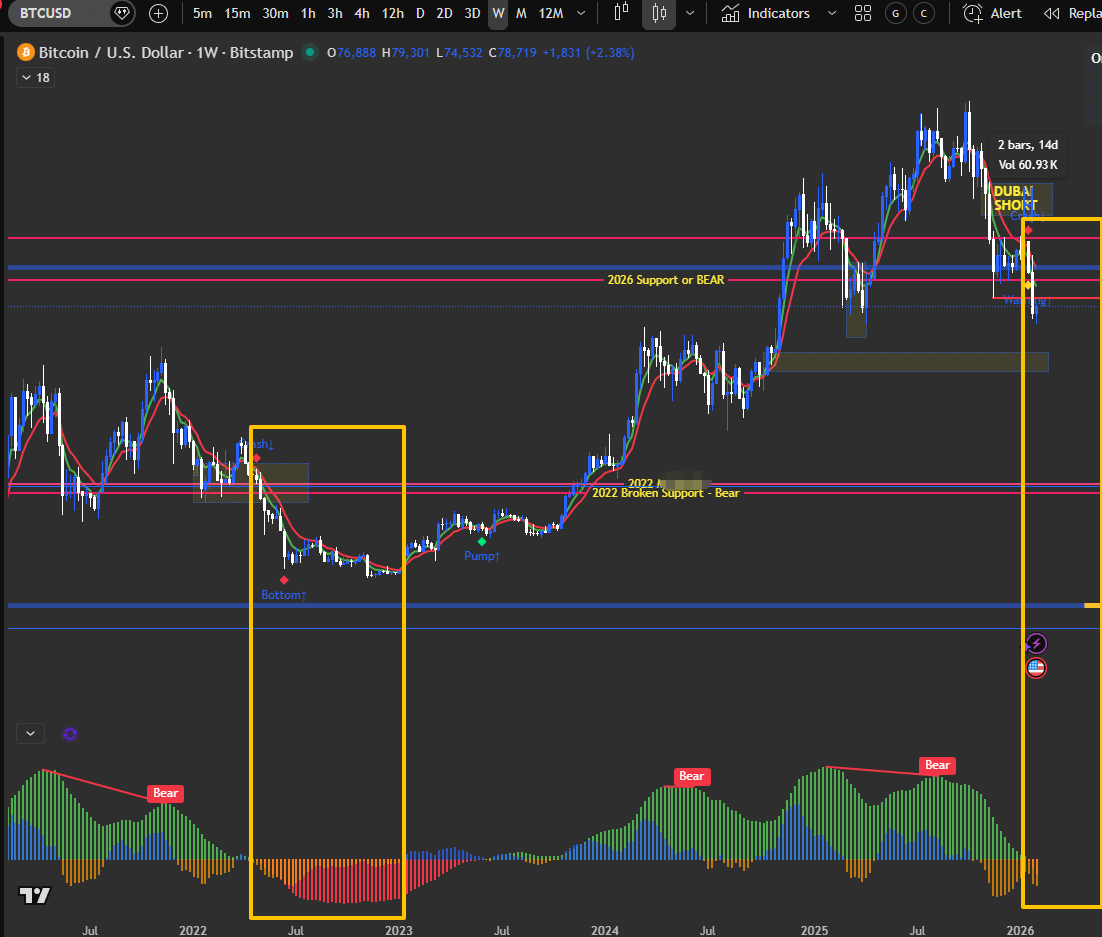Image resolution: width=1102 pixels, height=937 pixels.
Task: Click the red diamond Bottom marker
Action: point(284,580)
